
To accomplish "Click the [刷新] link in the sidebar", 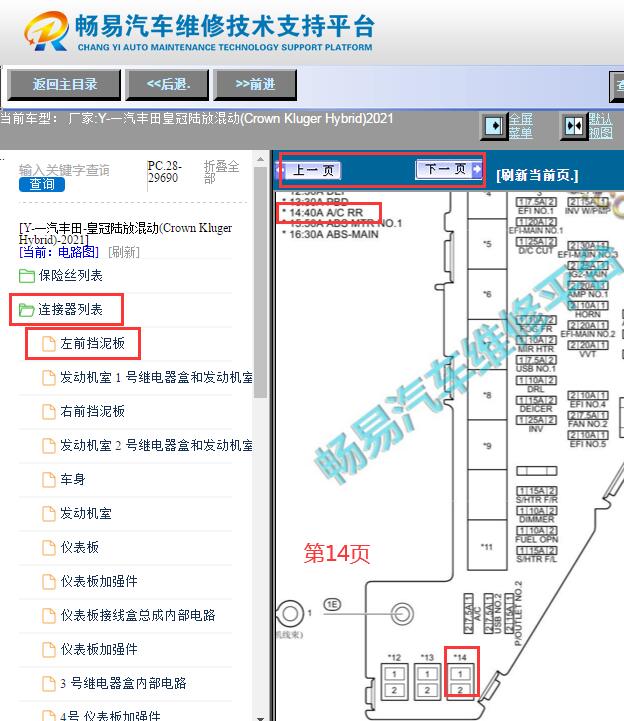I will [x=124, y=252].
